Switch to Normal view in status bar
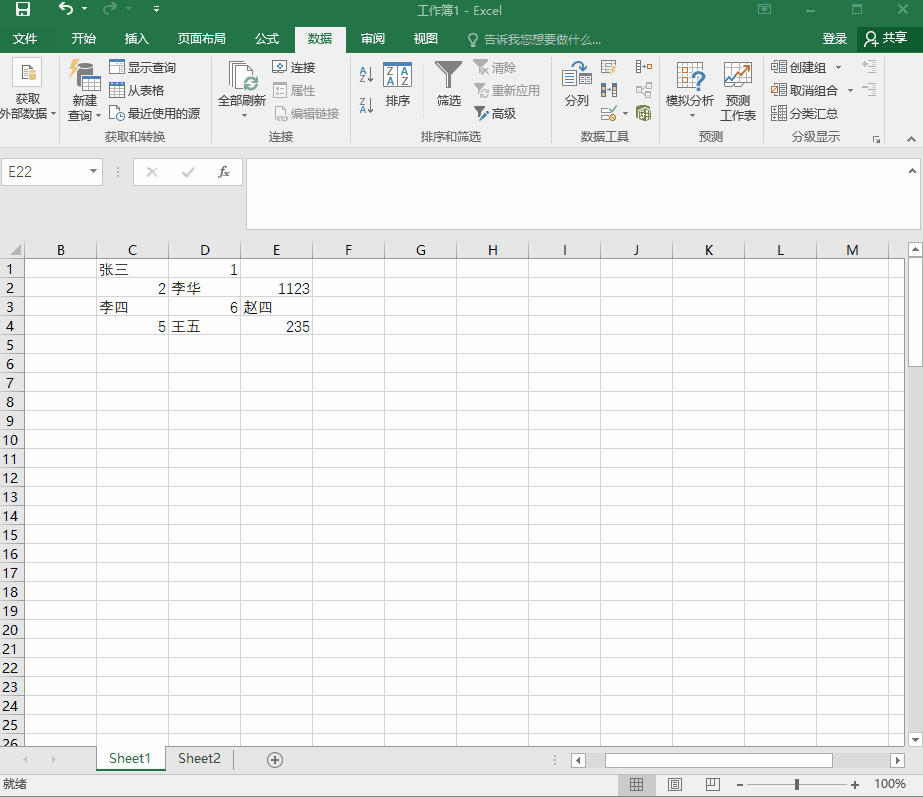The width and height of the screenshot is (923, 797). tap(636, 784)
